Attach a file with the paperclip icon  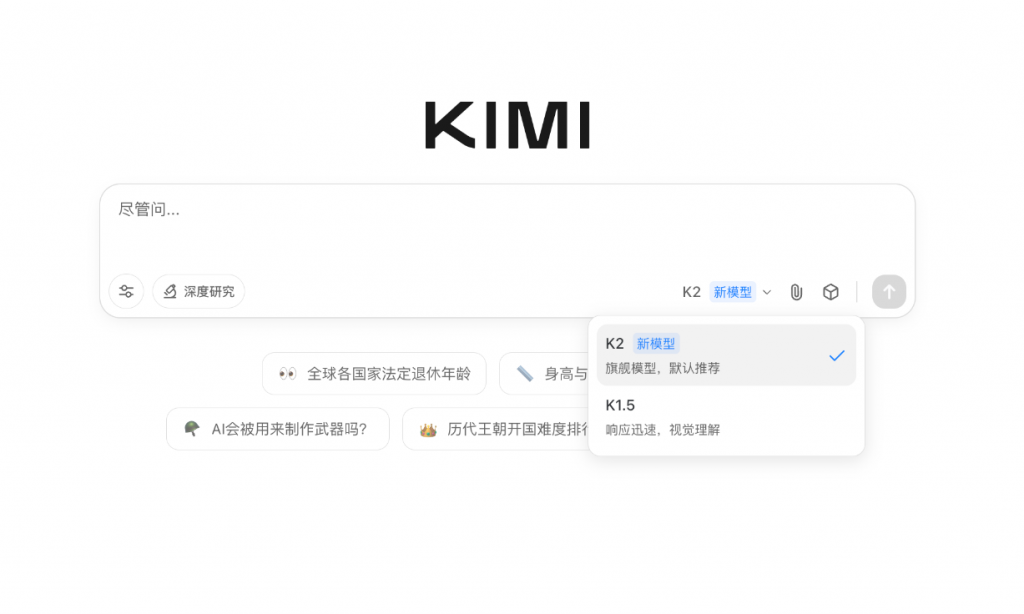click(796, 292)
